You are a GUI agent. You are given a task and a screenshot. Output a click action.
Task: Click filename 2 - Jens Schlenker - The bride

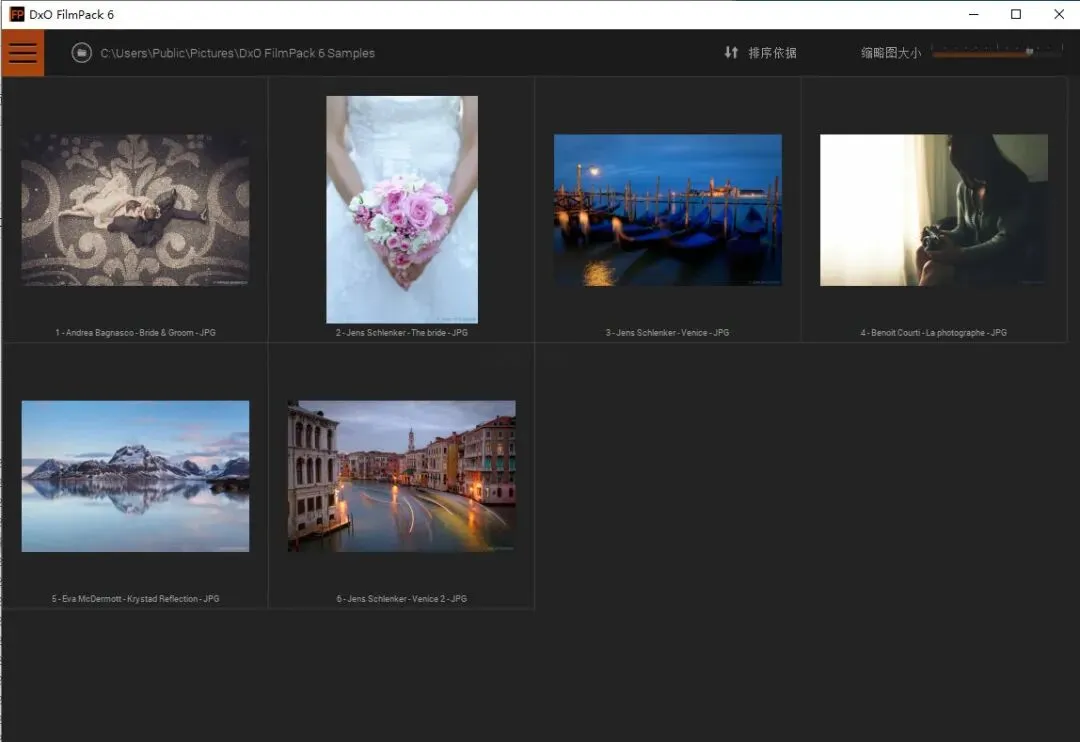pyautogui.click(x=402, y=333)
